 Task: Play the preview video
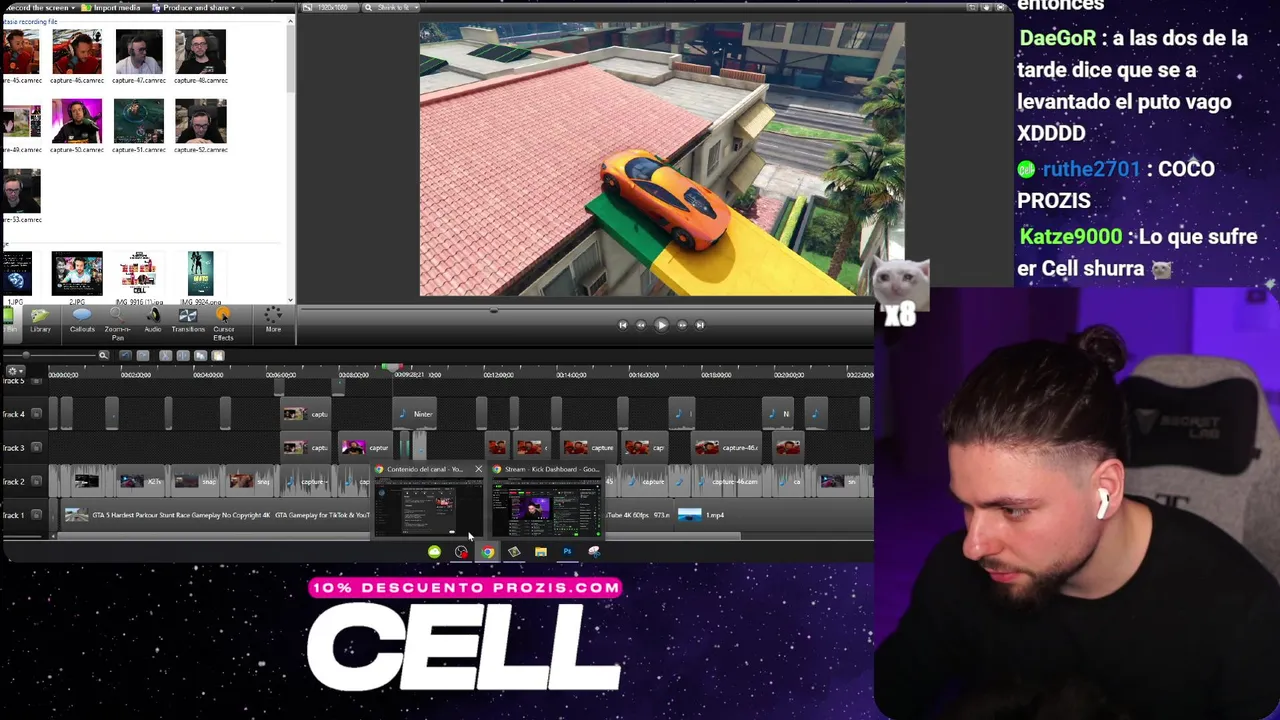tap(661, 324)
